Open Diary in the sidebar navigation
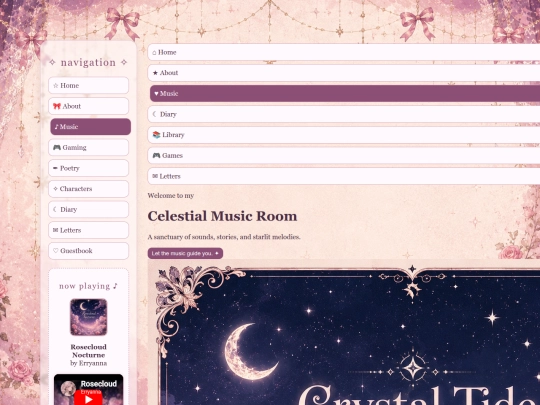 coord(89,209)
